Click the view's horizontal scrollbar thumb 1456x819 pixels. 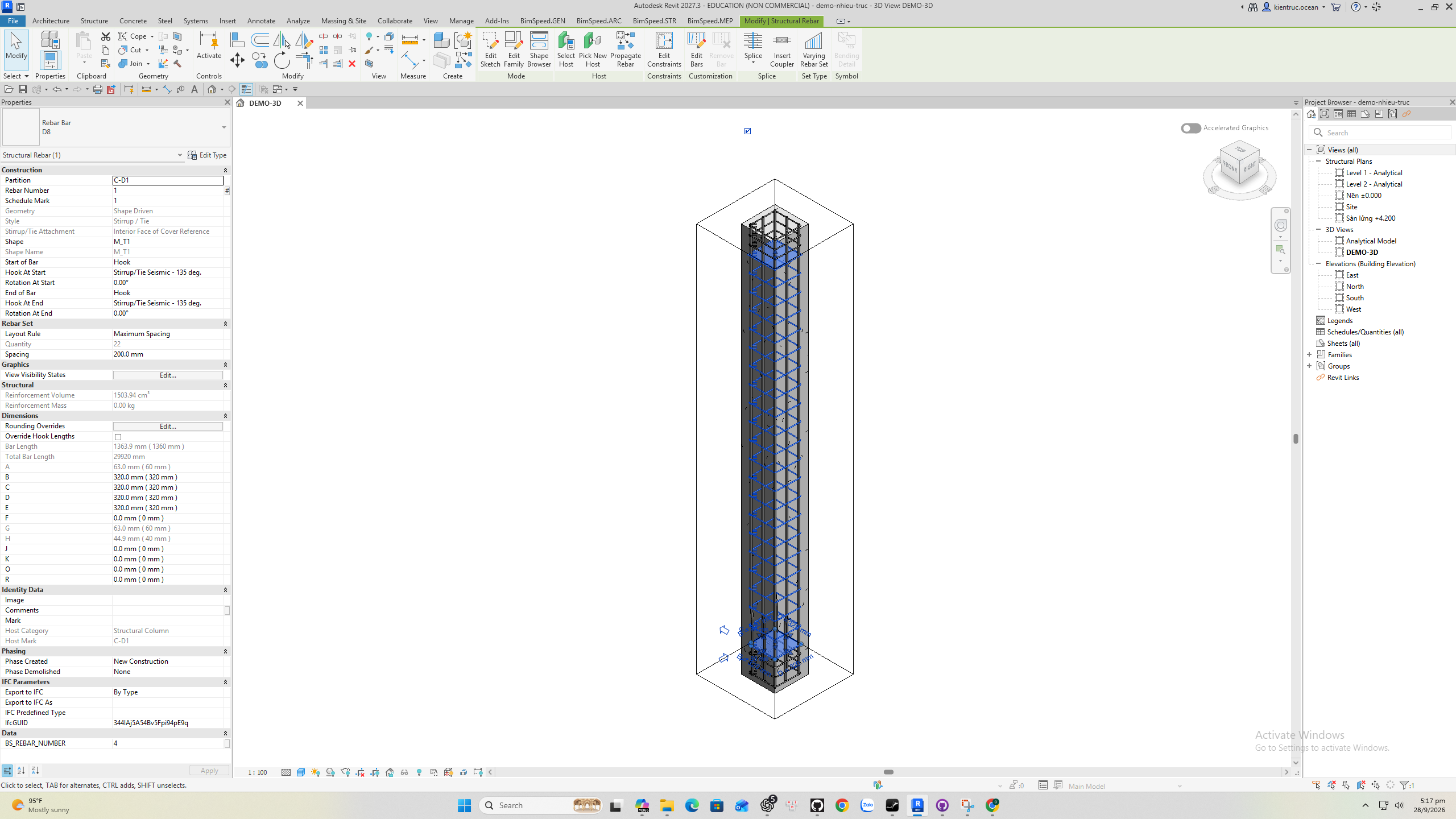coord(888,772)
